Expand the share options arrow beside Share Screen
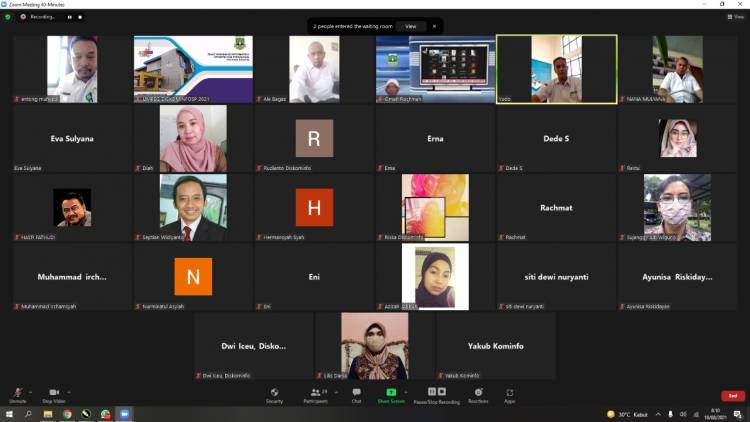This screenshot has height=422, width=750. click(x=406, y=392)
